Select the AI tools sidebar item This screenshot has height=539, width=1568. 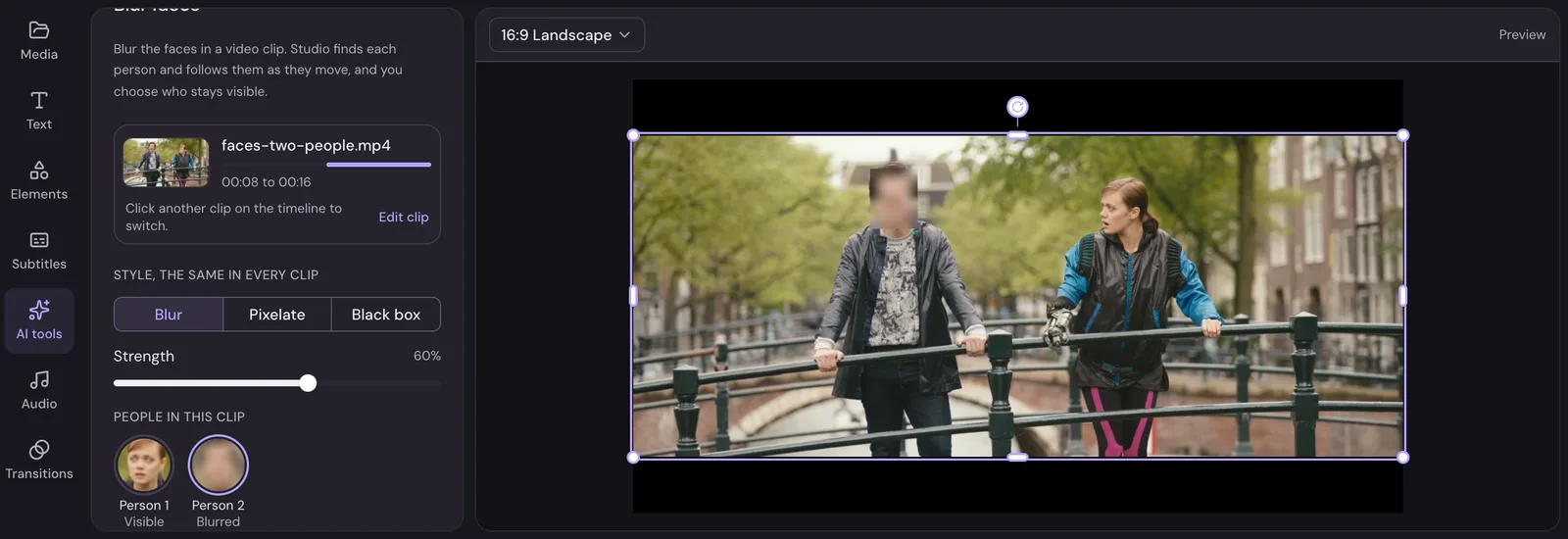(39, 320)
